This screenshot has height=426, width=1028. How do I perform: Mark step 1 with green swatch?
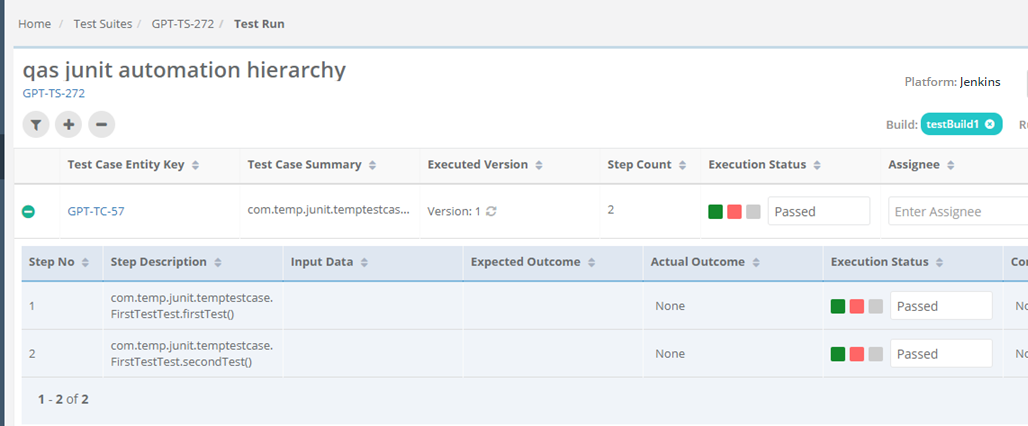tap(838, 306)
